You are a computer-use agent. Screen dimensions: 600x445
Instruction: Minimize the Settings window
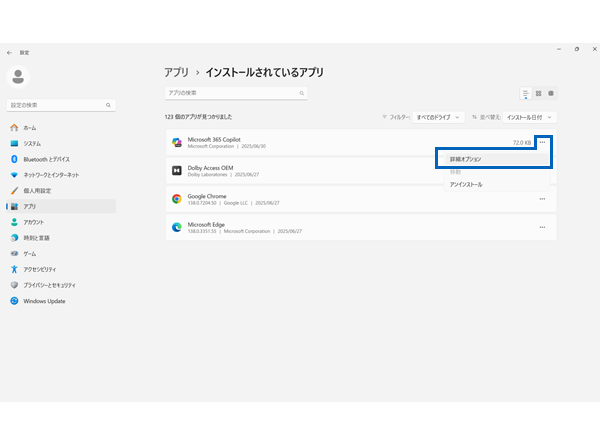[x=559, y=49]
